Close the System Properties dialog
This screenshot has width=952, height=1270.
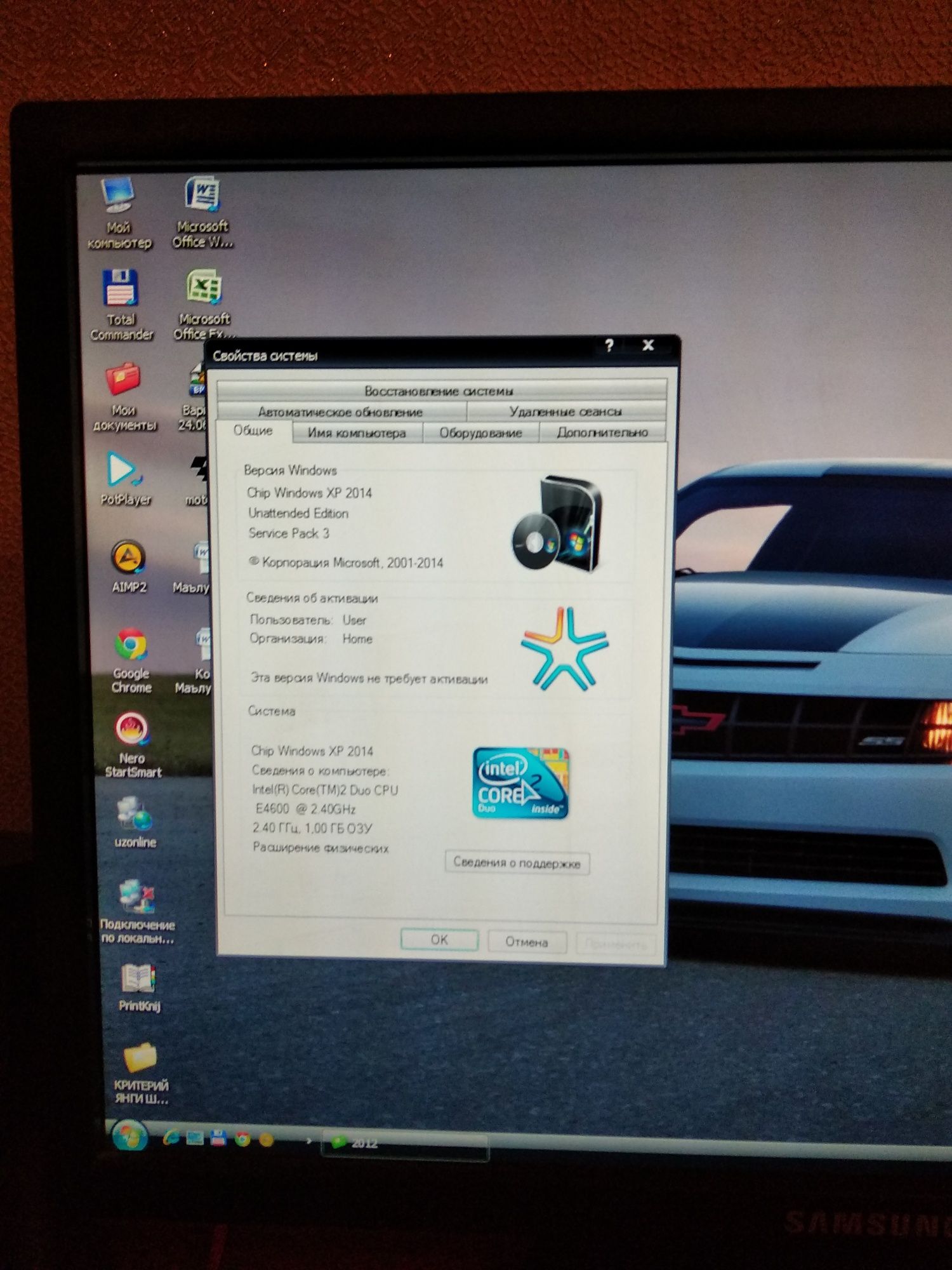(648, 345)
